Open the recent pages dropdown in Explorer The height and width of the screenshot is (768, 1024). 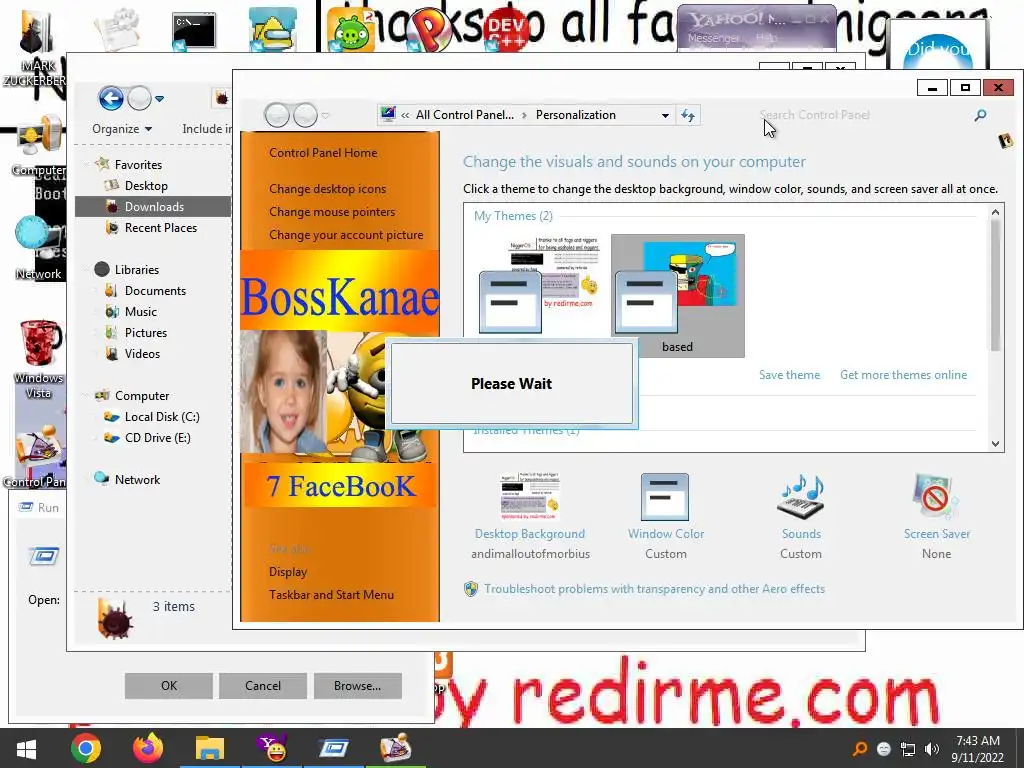point(159,99)
